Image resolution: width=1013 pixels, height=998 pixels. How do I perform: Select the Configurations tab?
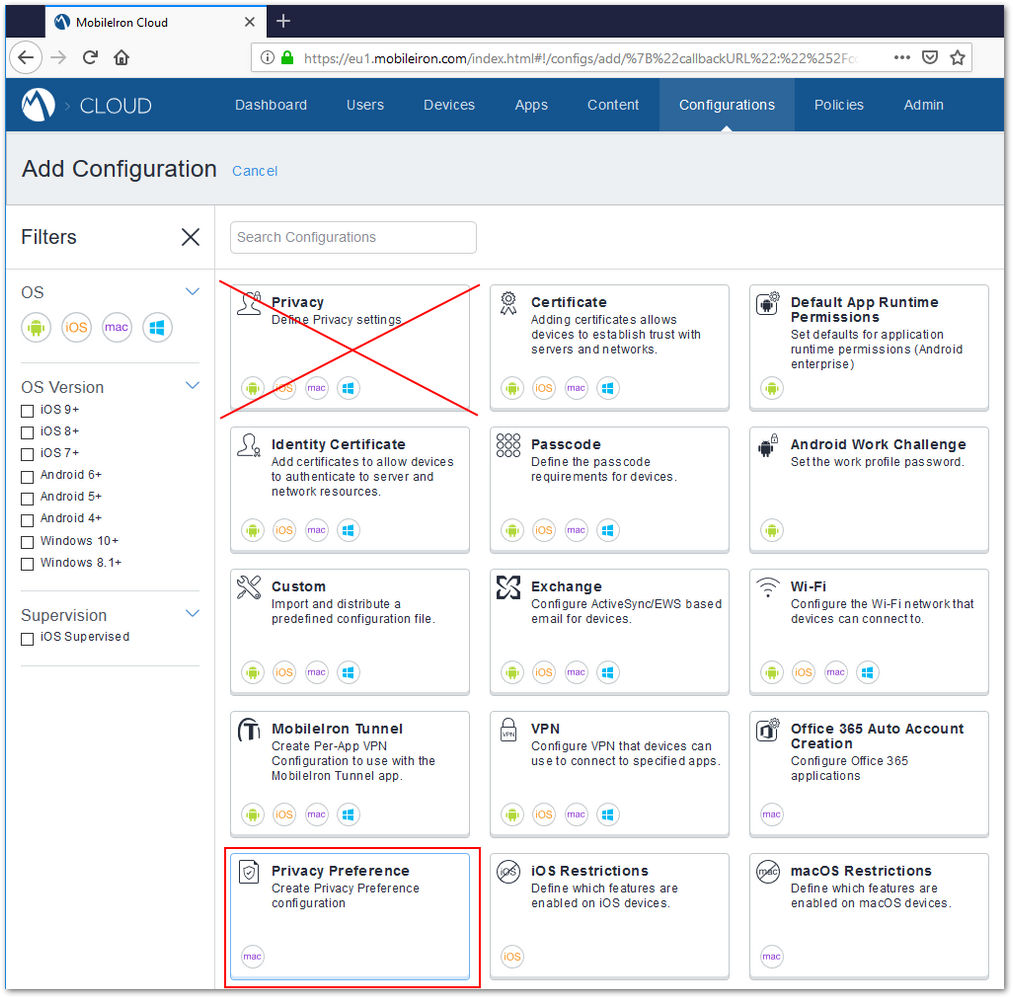click(727, 105)
